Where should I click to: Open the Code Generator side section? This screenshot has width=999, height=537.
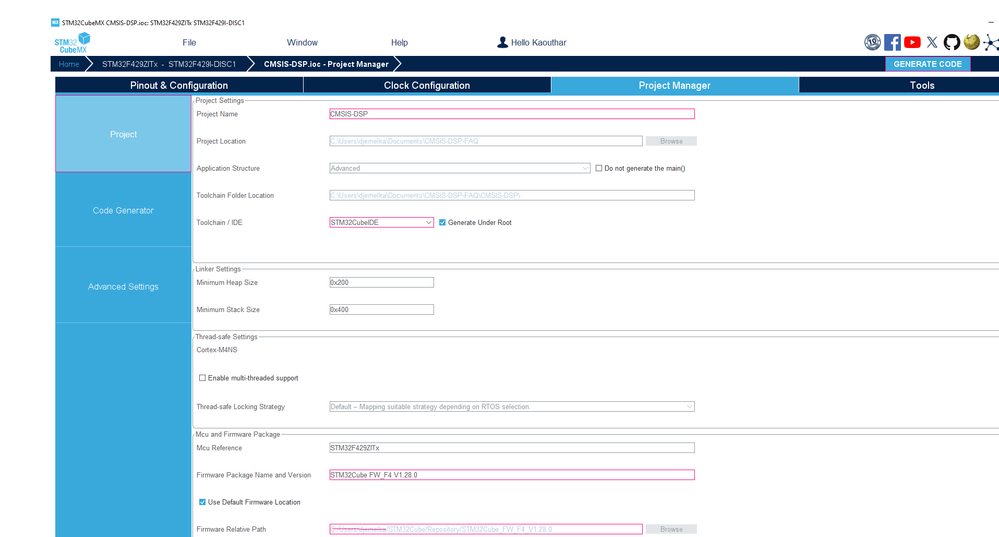(x=123, y=210)
